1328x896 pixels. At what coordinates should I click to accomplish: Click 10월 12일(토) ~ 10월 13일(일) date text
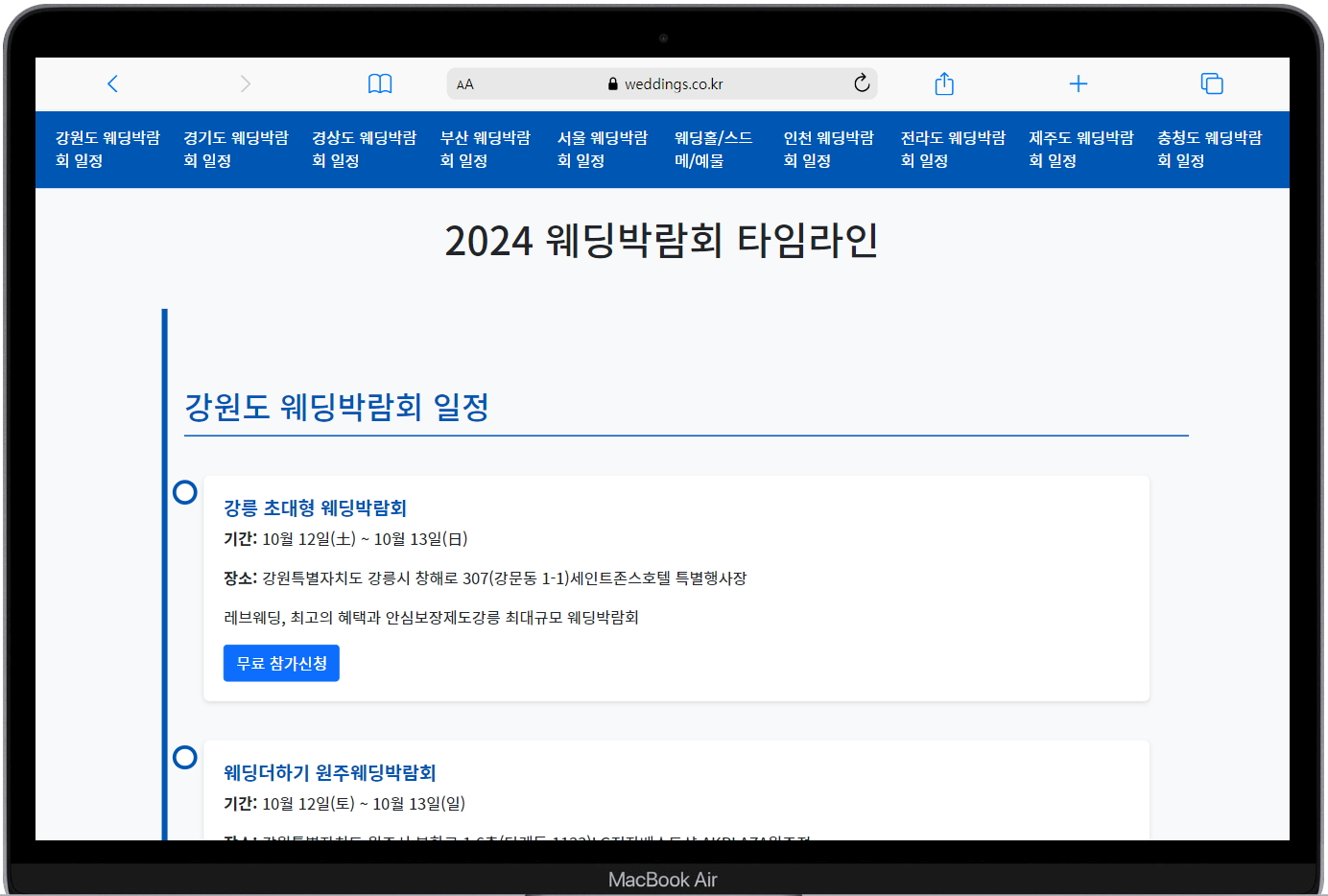(364, 804)
